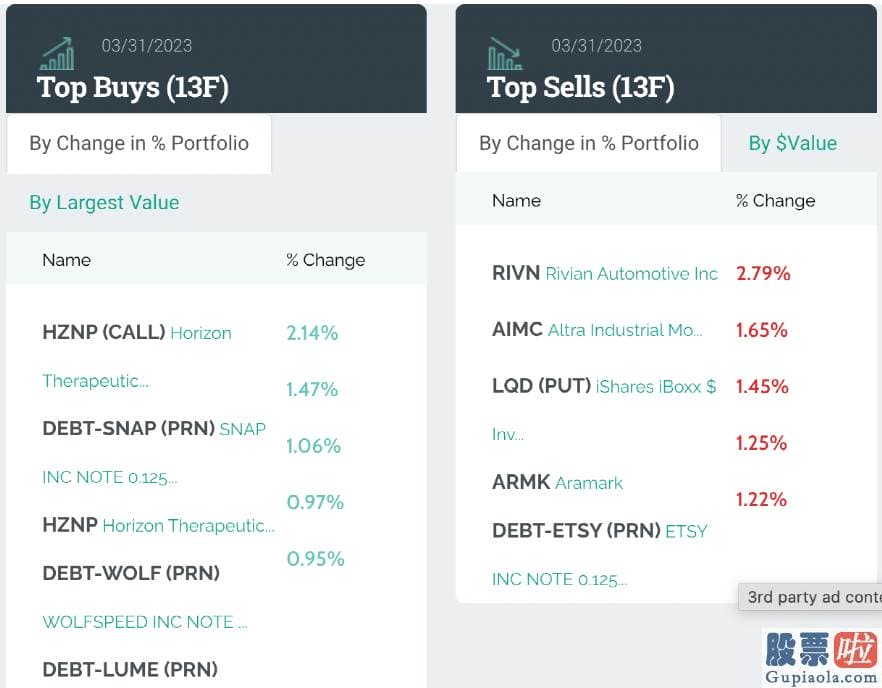Click WOLFSPEED INC NOTE description link
Viewport: 882px width, 688px height.
click(x=145, y=622)
